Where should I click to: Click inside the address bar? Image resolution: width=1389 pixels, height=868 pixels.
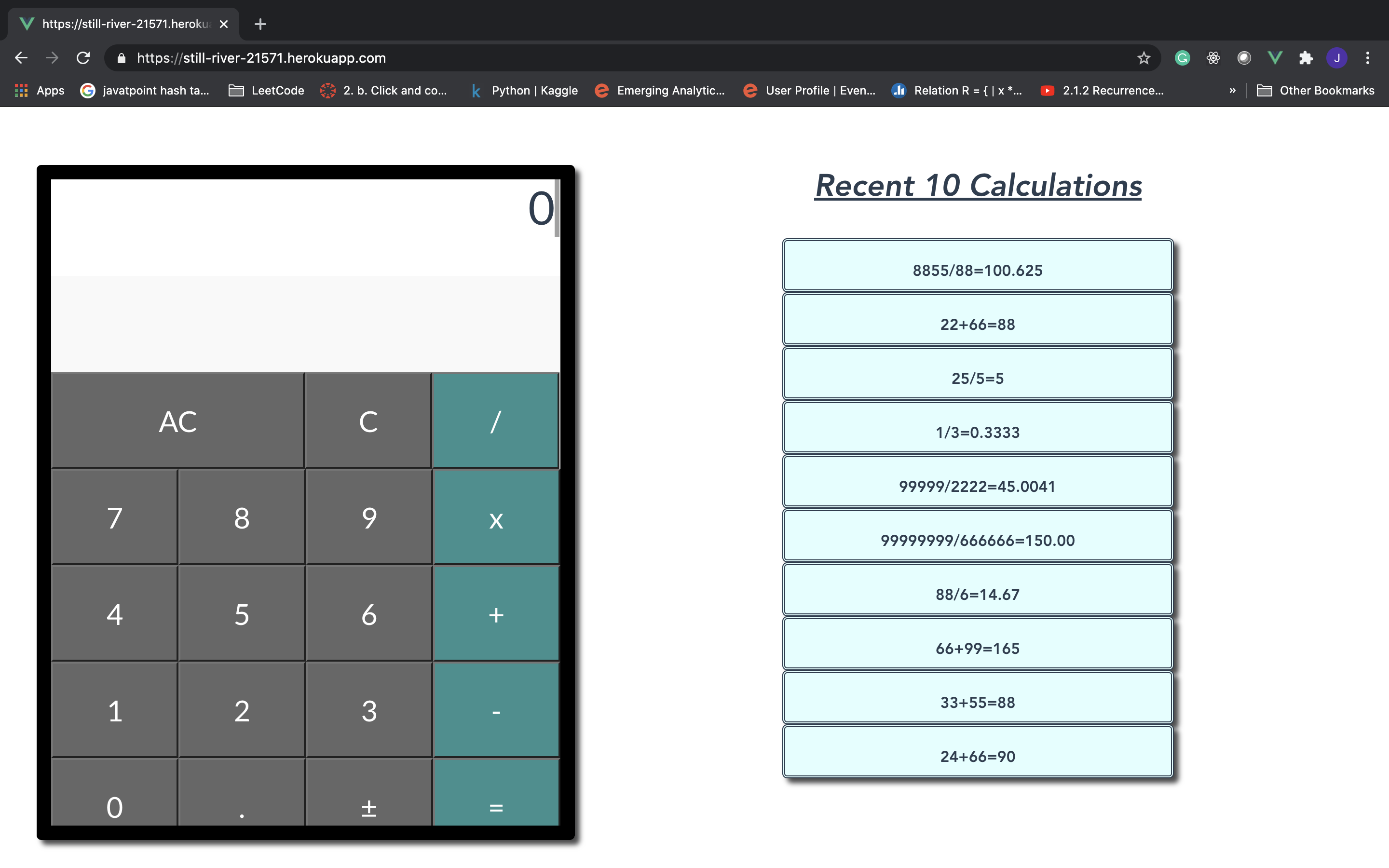click(x=402, y=57)
